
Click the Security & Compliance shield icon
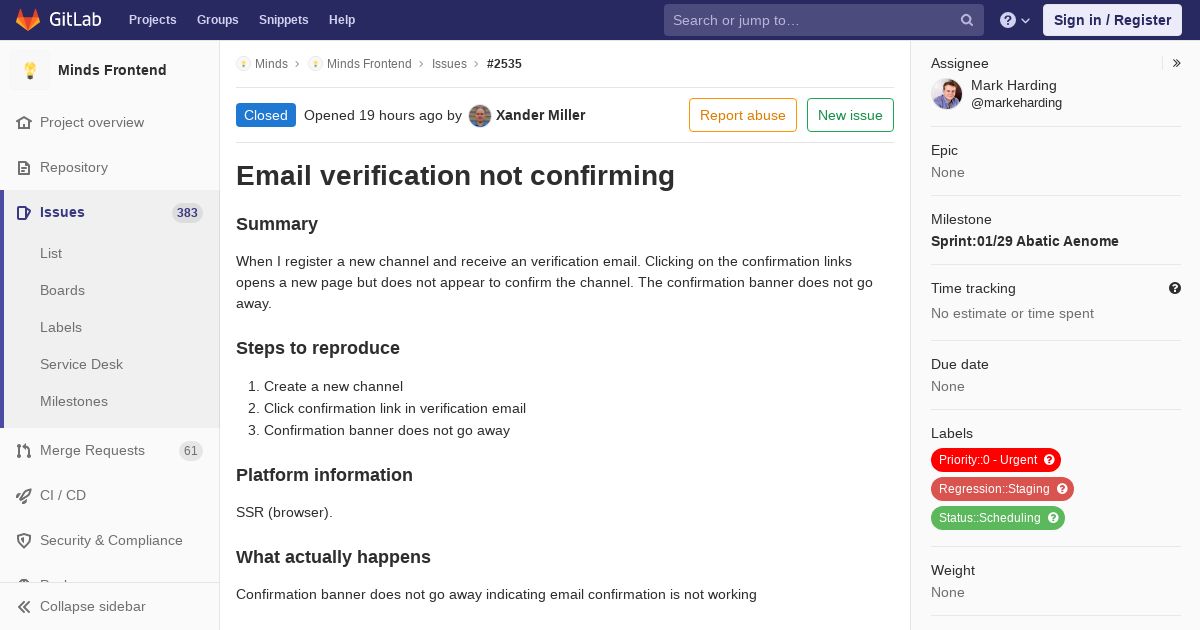pyautogui.click(x=24, y=541)
